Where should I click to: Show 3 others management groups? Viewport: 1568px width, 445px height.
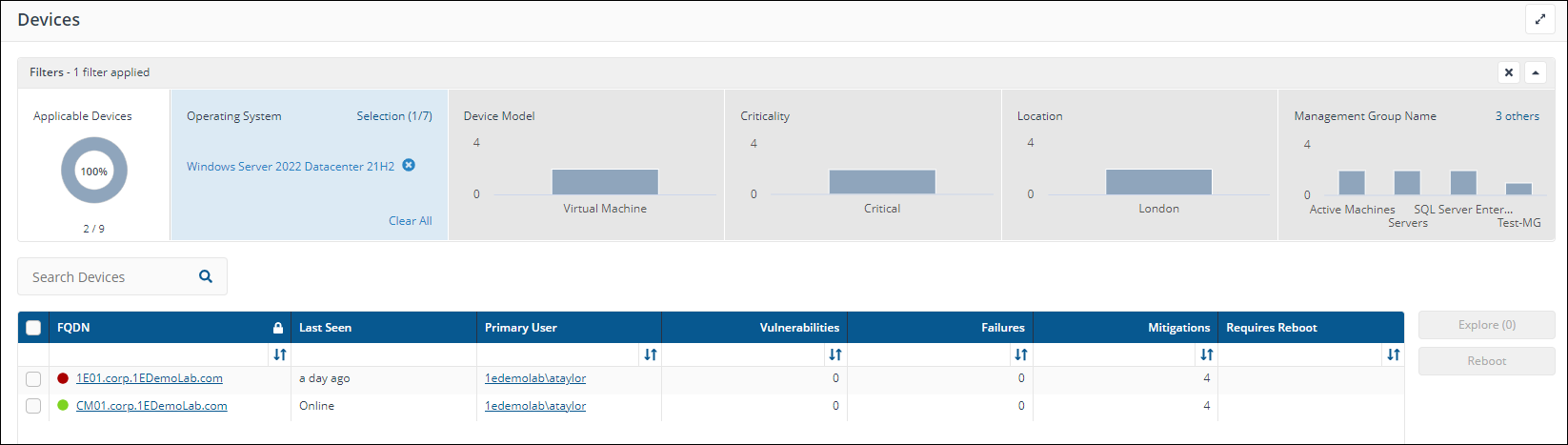pyautogui.click(x=1517, y=116)
